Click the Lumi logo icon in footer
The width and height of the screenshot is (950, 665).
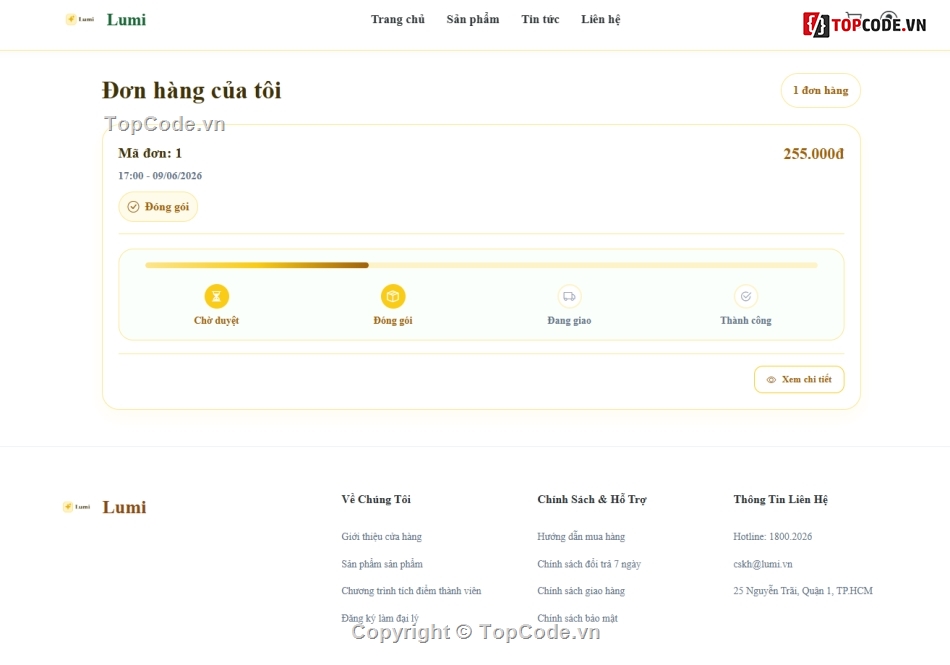(76, 507)
